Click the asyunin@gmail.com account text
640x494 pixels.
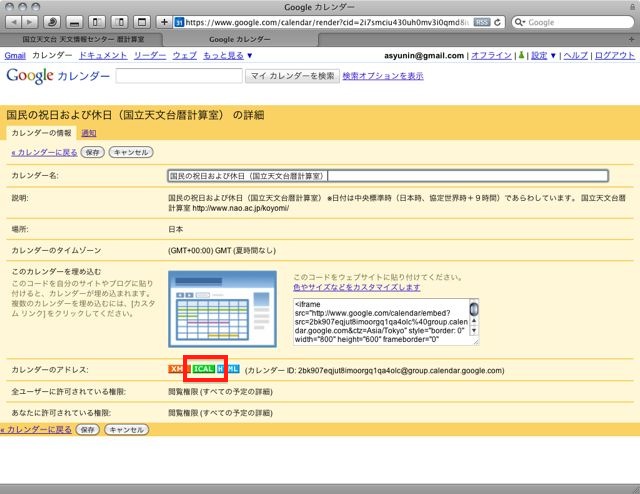coord(424,55)
